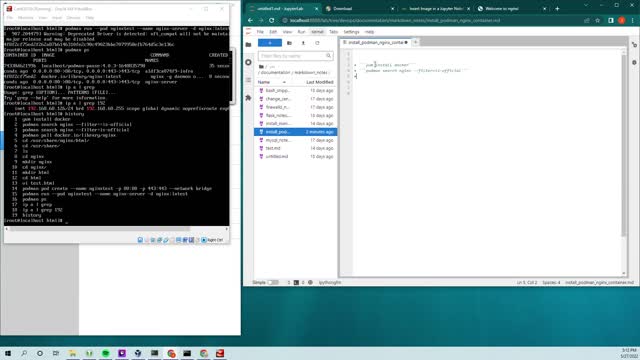Select the highlighted install_pod... file row

(296, 132)
